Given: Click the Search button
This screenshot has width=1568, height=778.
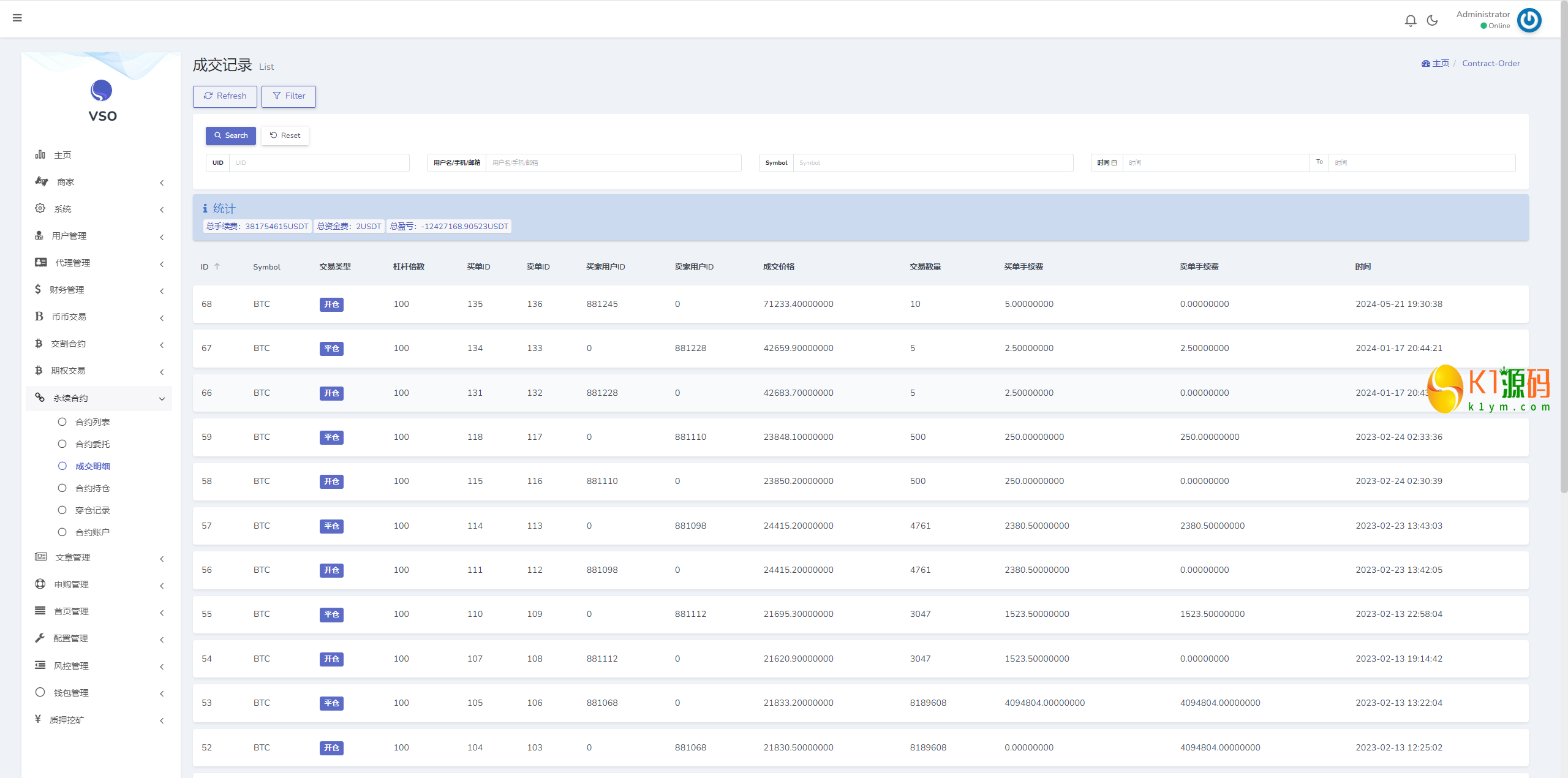Looking at the screenshot, I should tap(230, 135).
